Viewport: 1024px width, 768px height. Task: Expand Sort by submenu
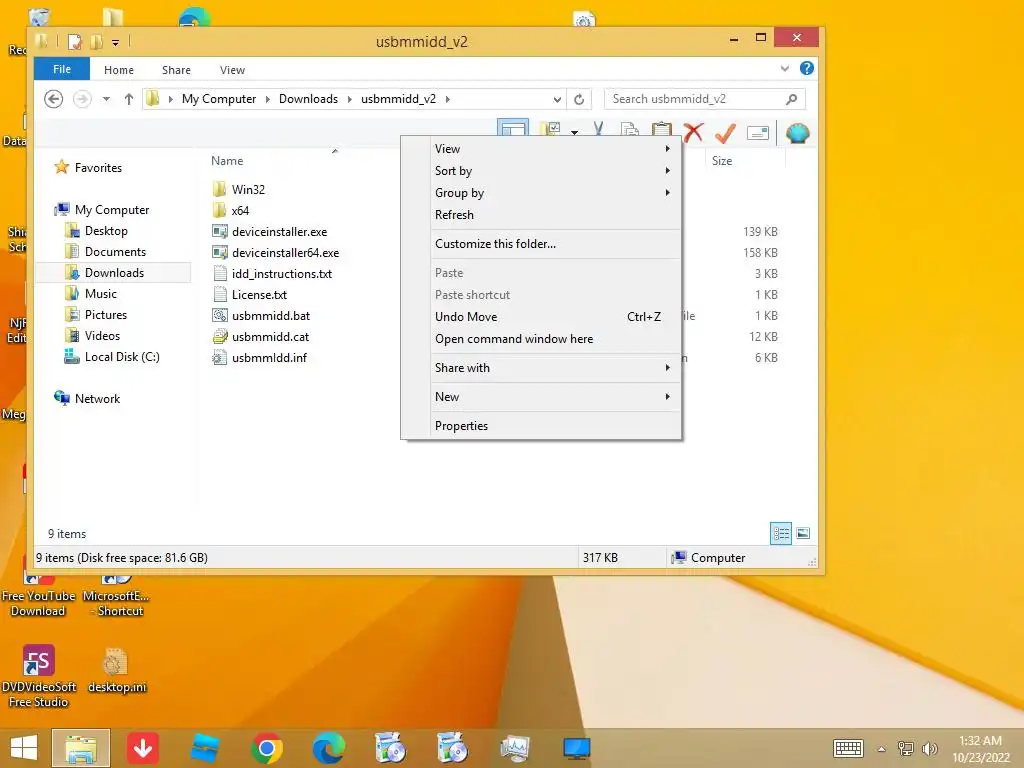click(554, 170)
